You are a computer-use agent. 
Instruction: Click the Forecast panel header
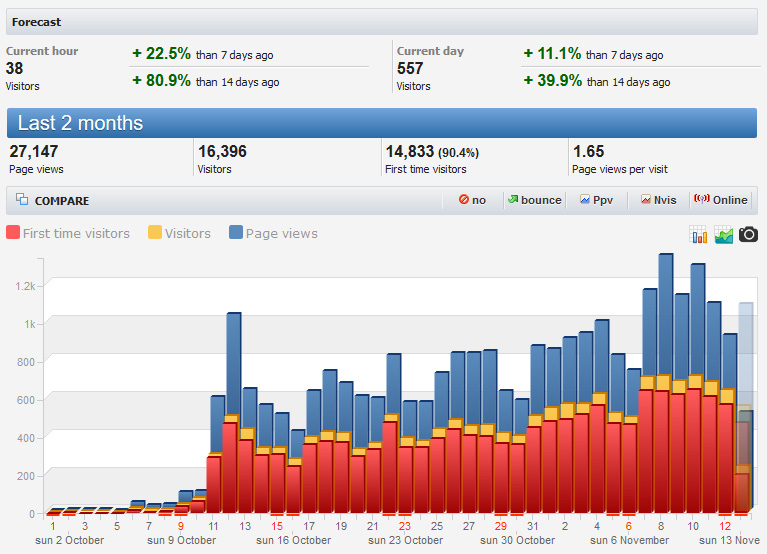[382, 22]
